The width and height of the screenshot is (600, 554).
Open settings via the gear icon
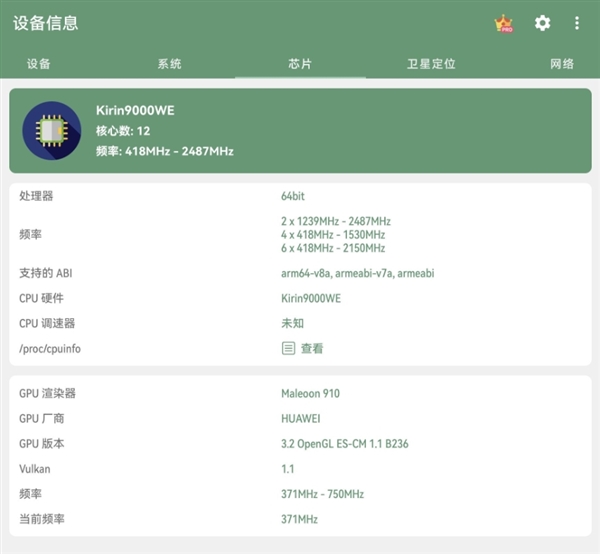click(542, 23)
